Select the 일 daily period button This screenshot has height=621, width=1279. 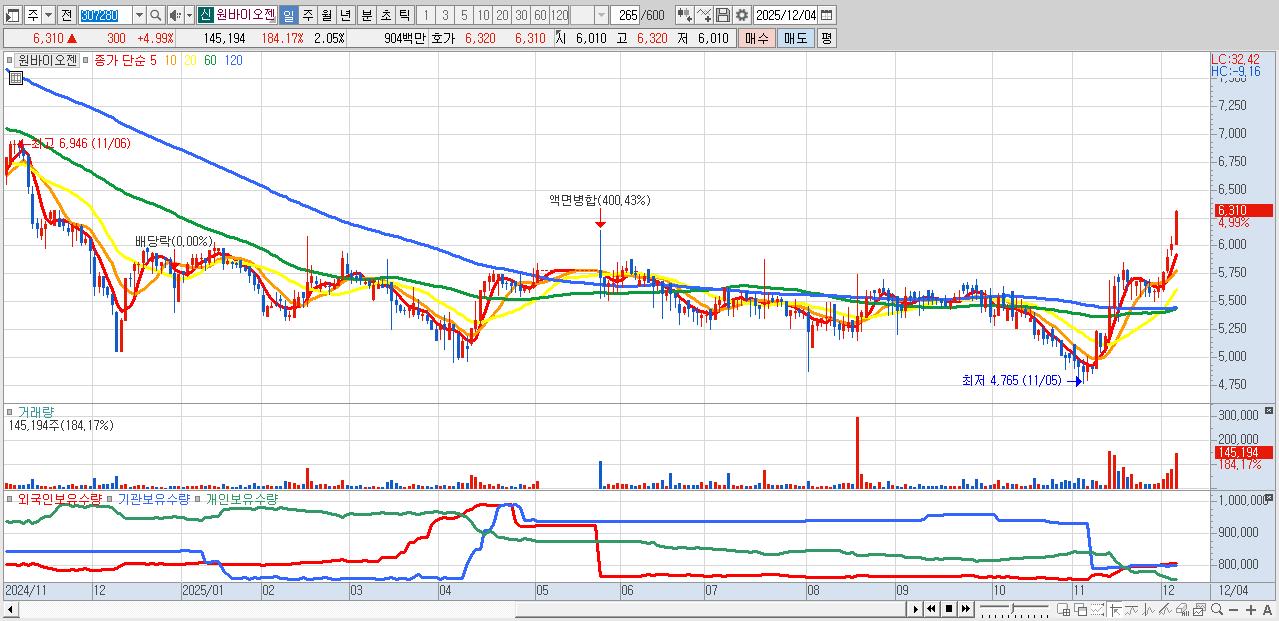[x=288, y=15]
